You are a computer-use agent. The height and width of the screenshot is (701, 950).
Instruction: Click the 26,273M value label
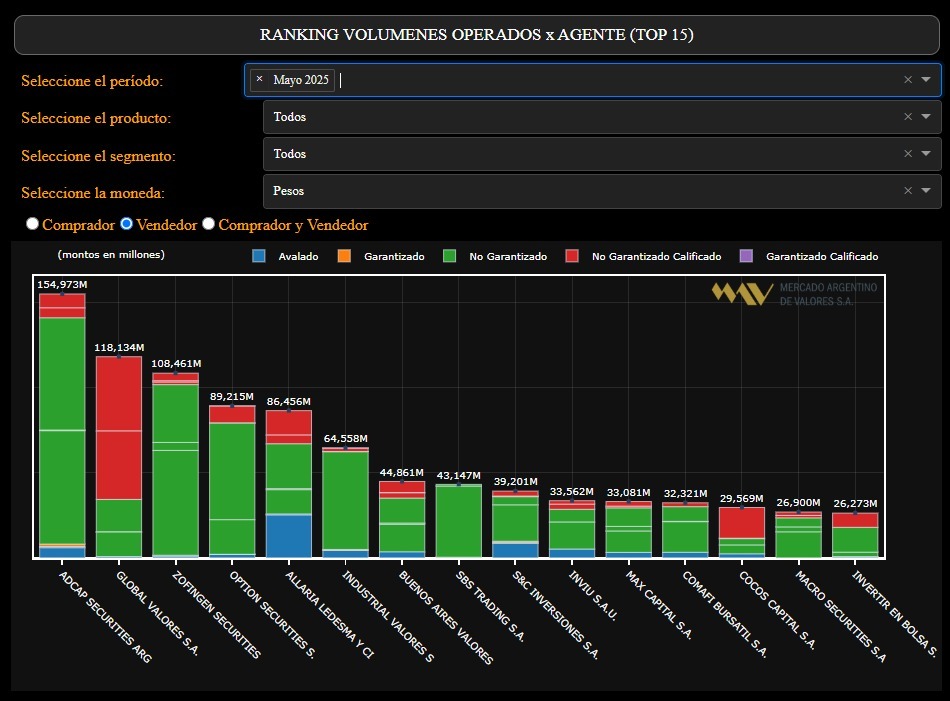[855, 503]
